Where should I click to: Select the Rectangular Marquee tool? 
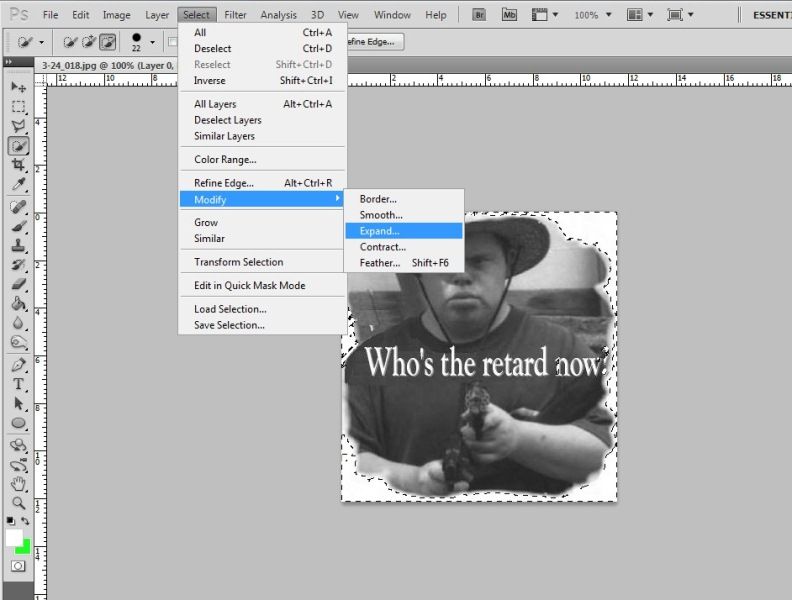pos(18,107)
